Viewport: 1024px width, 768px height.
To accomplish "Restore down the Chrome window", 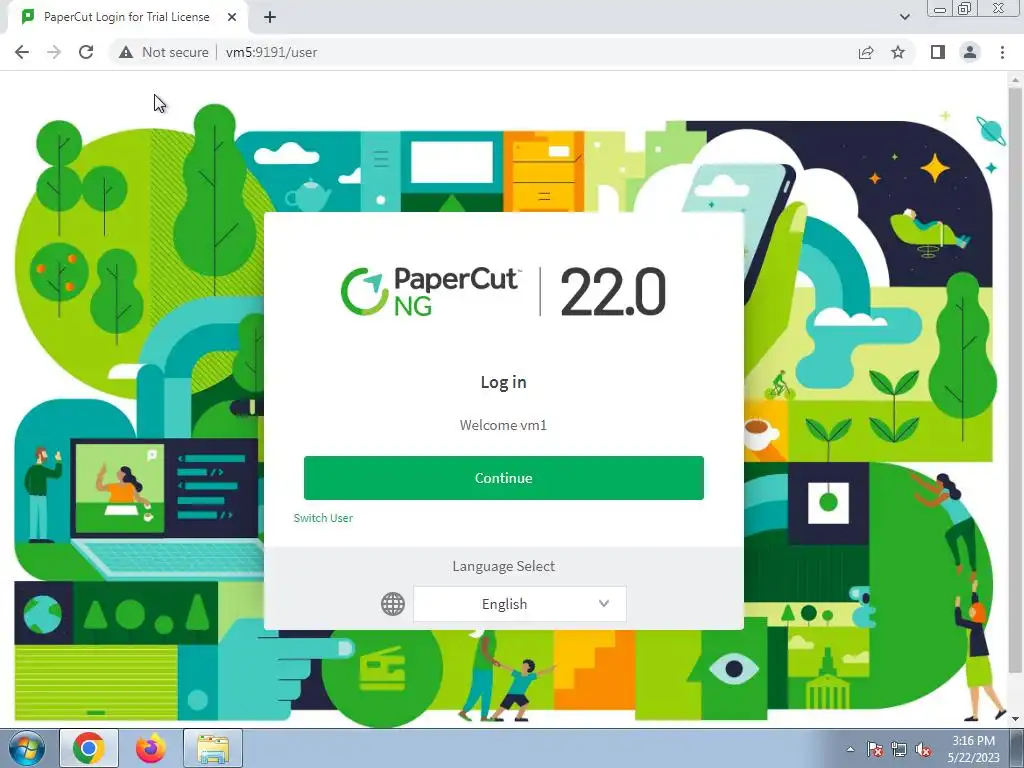I will [965, 8].
